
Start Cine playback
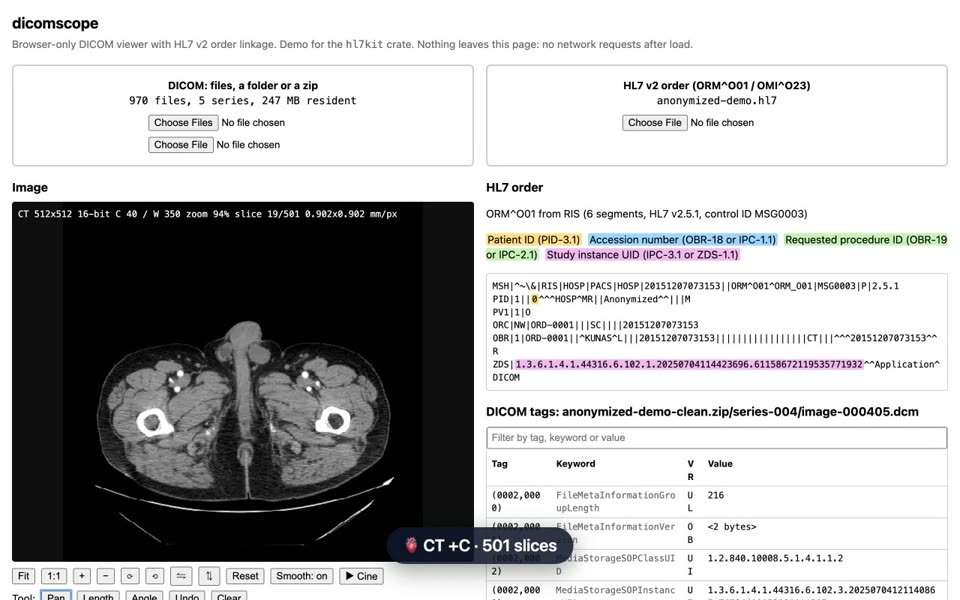[x=361, y=576]
